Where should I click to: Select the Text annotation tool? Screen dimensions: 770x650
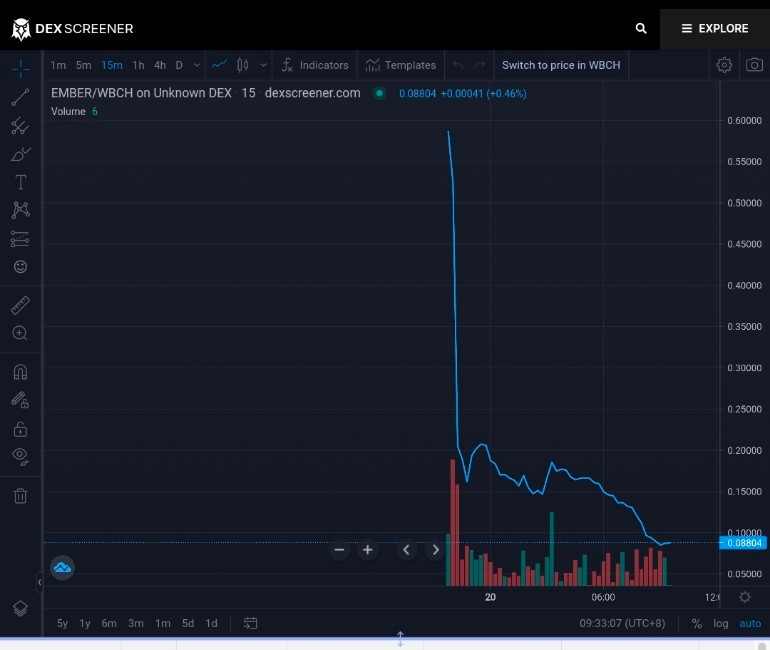(20, 182)
